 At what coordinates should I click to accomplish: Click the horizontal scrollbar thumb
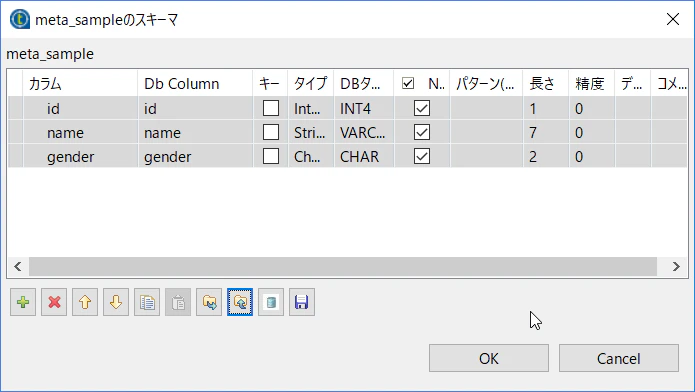tap(343, 267)
